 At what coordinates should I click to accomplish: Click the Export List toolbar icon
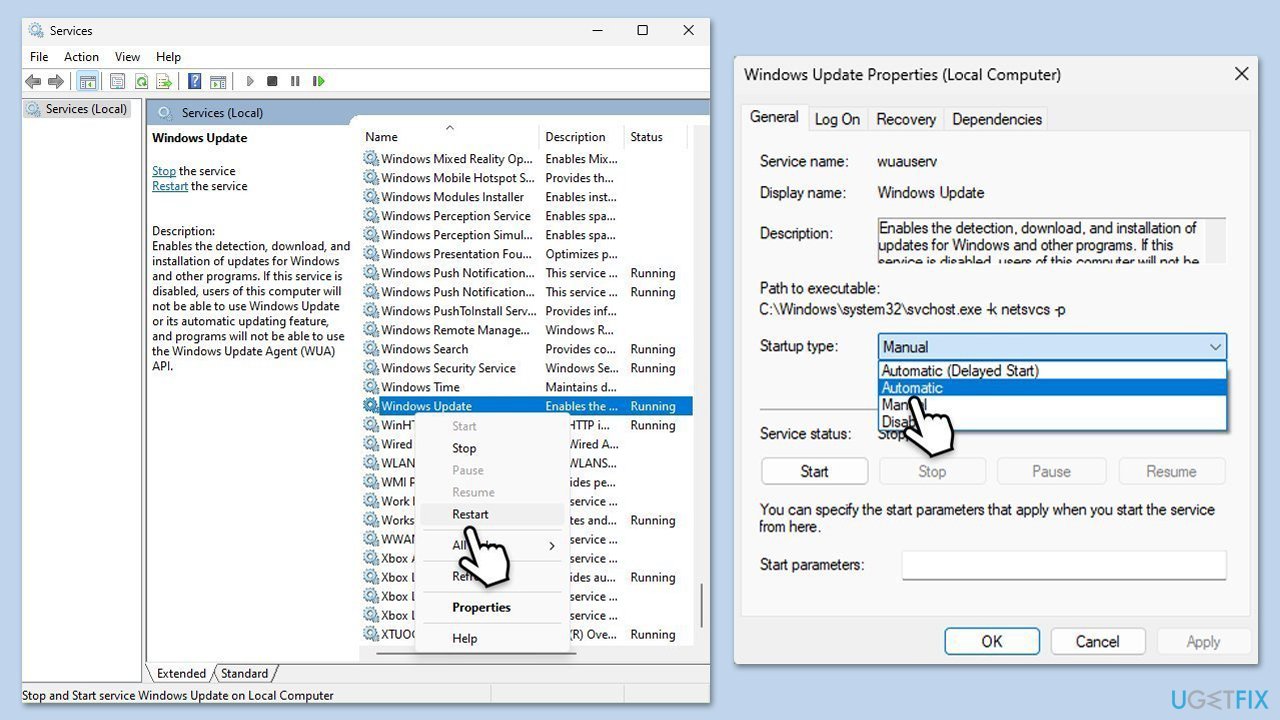coord(164,81)
